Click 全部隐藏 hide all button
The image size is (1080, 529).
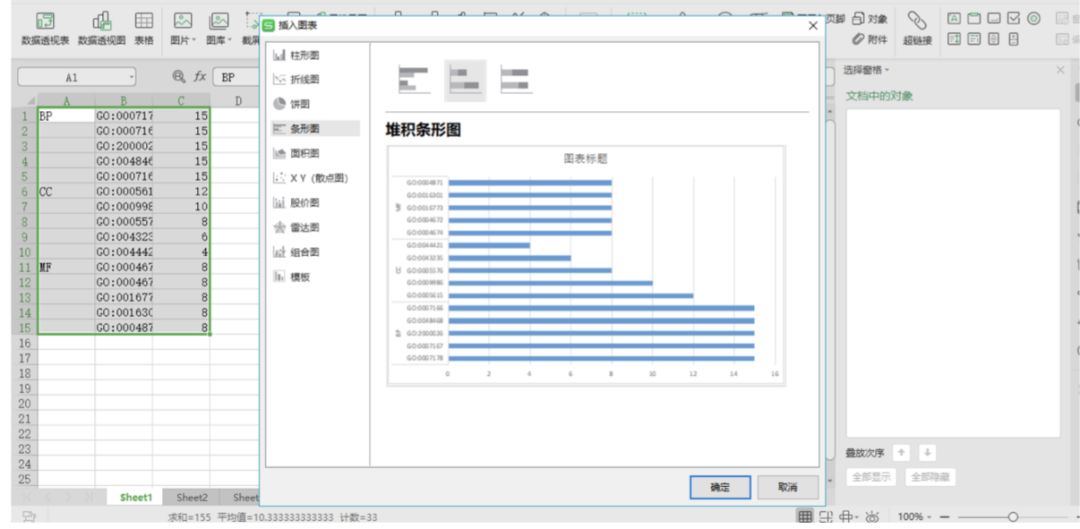[930, 477]
